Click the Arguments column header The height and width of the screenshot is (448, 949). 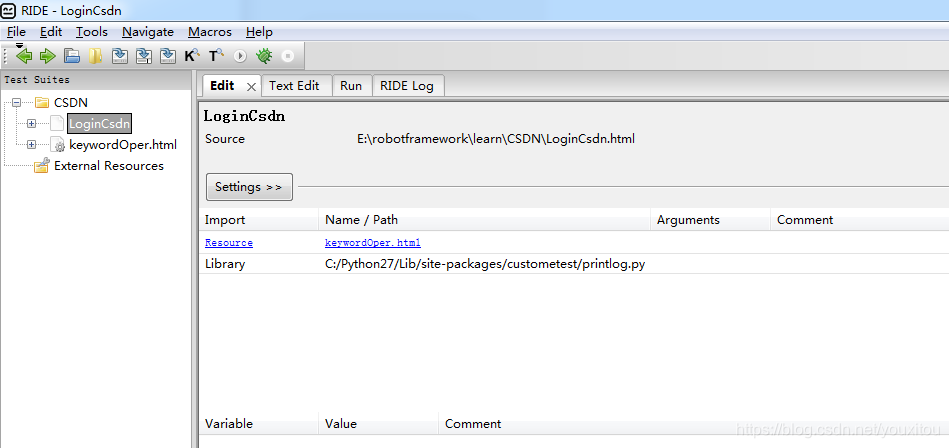(710, 220)
